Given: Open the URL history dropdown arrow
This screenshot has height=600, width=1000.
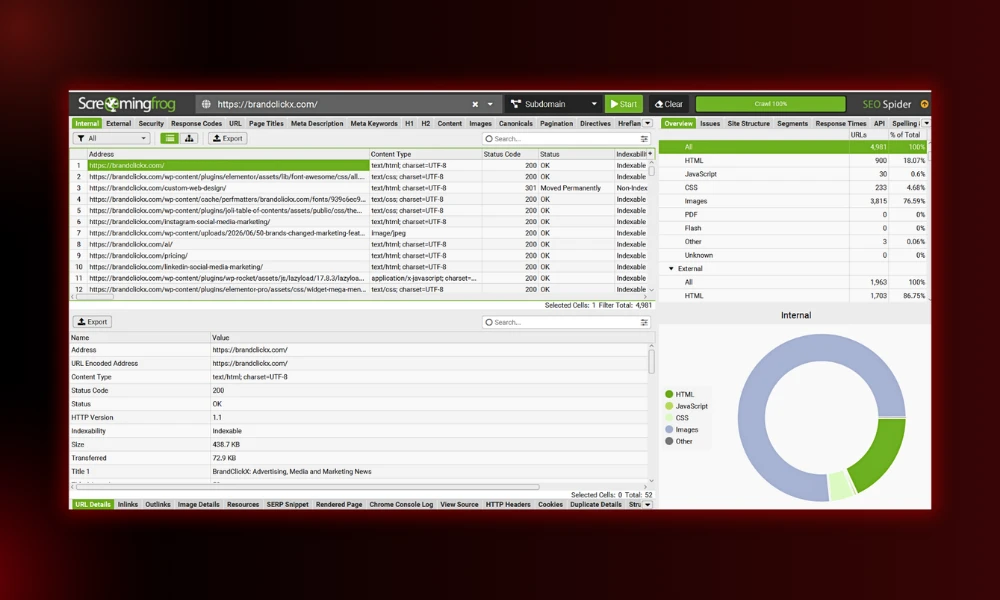Looking at the screenshot, I should [x=490, y=104].
